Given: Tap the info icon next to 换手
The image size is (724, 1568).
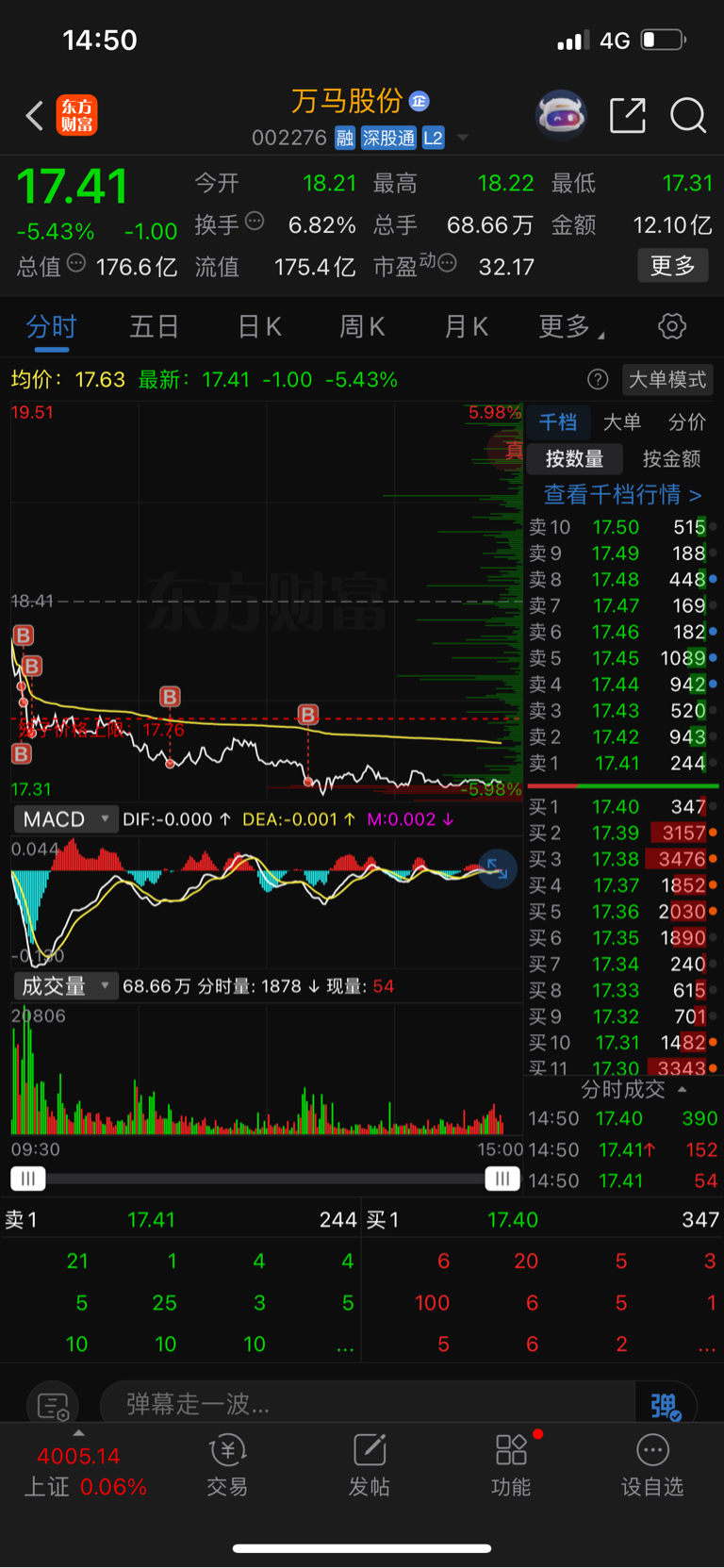Looking at the screenshot, I should click(255, 222).
